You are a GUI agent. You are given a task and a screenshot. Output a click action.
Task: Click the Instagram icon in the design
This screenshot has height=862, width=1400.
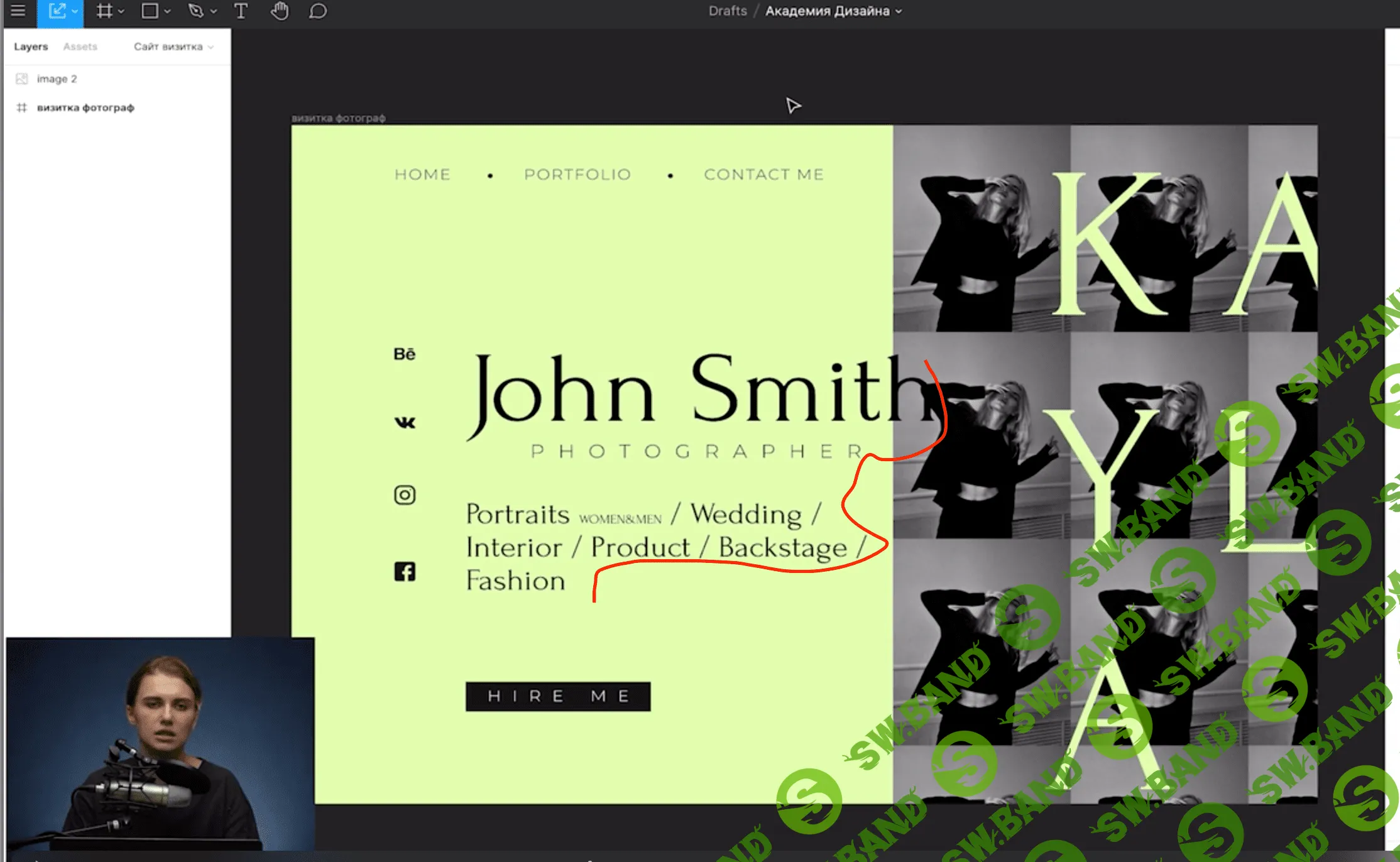tap(405, 495)
